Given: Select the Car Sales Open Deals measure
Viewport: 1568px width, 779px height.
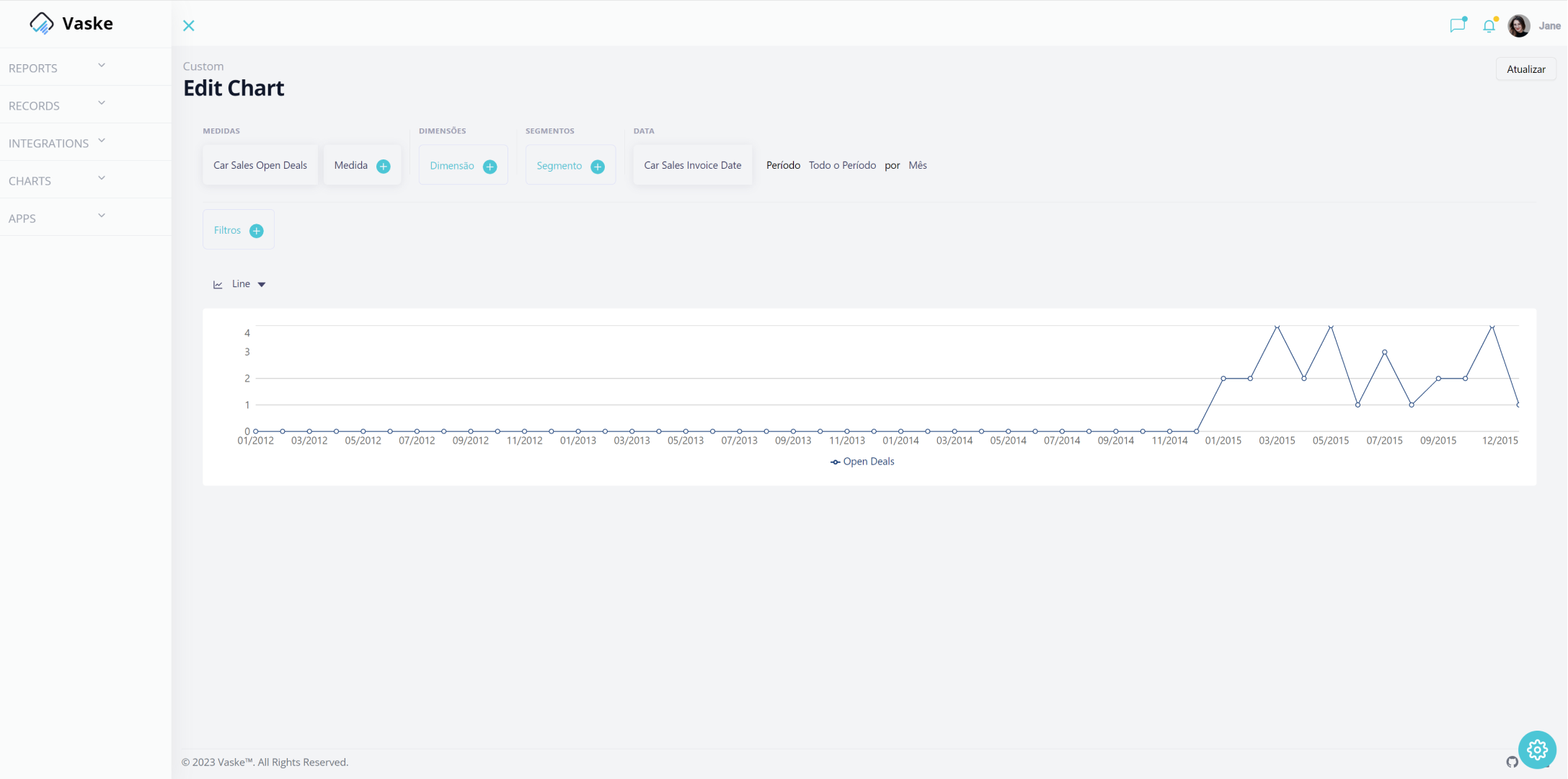Looking at the screenshot, I should pyautogui.click(x=260, y=165).
